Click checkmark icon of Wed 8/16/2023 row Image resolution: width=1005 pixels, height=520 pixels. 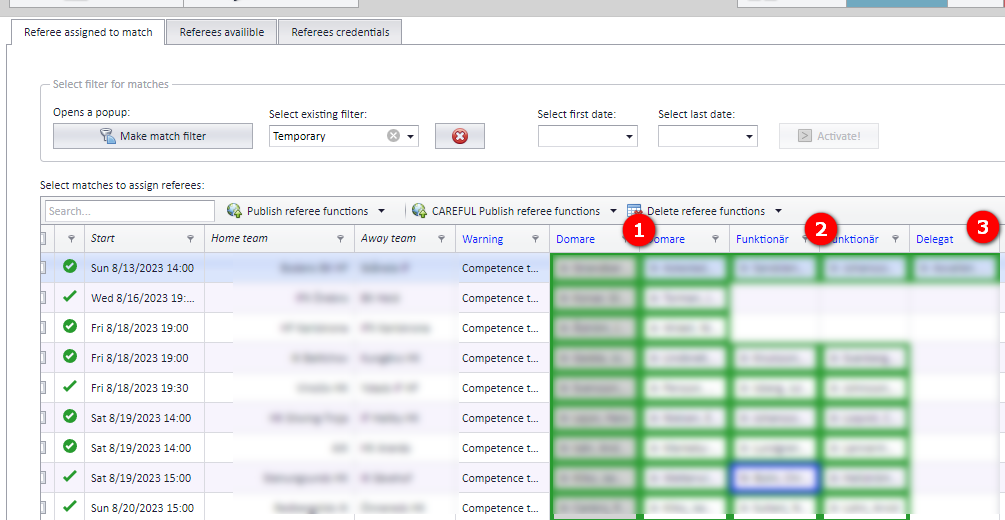click(x=70, y=296)
